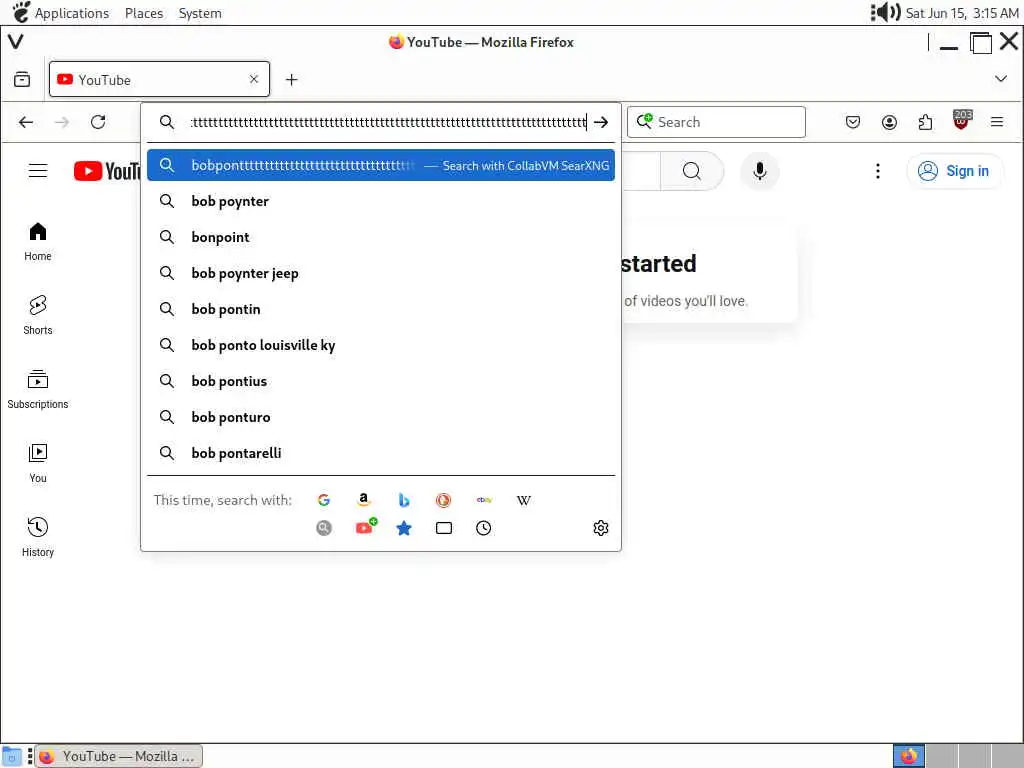Search this time with Wikipedia

coord(524,500)
